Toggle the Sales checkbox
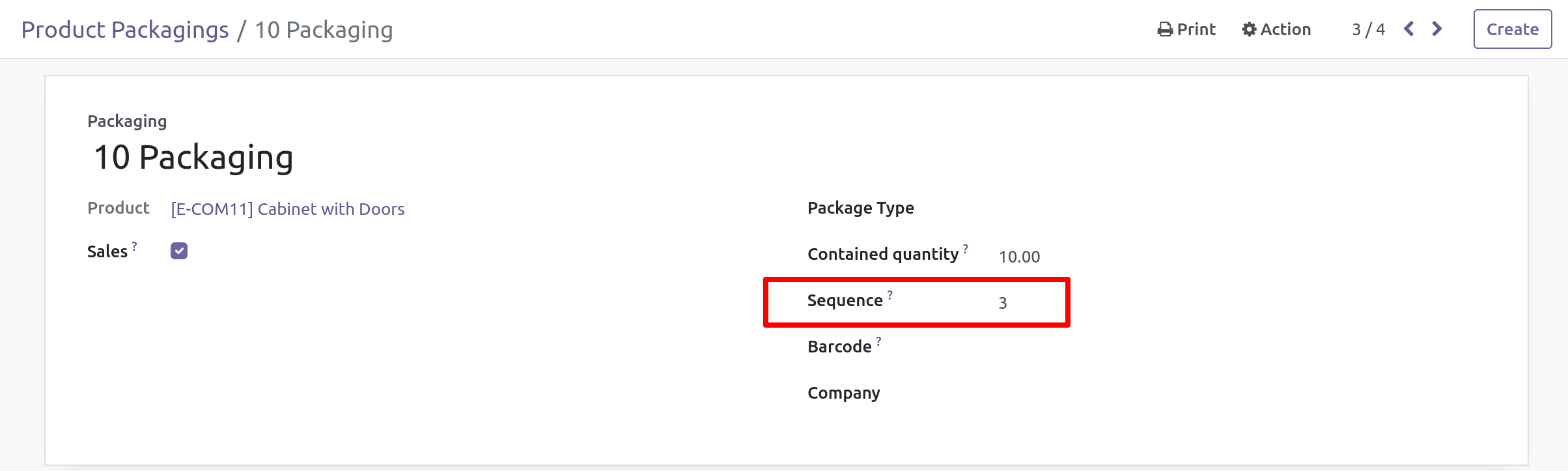Viewport: 1568px width, 471px height. [179, 251]
